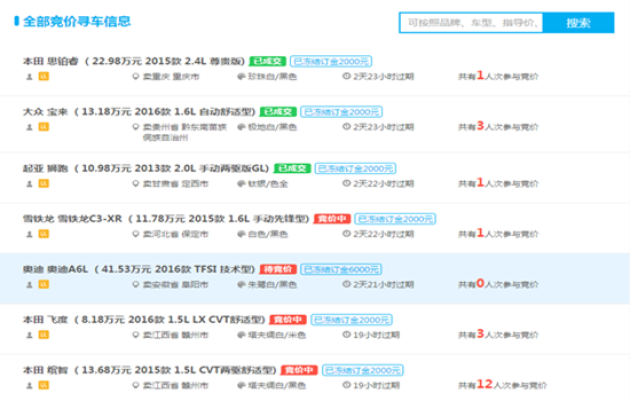This screenshot has height=401, width=630.
Task: Click the blue 搜索 search button
Action: click(x=578, y=23)
